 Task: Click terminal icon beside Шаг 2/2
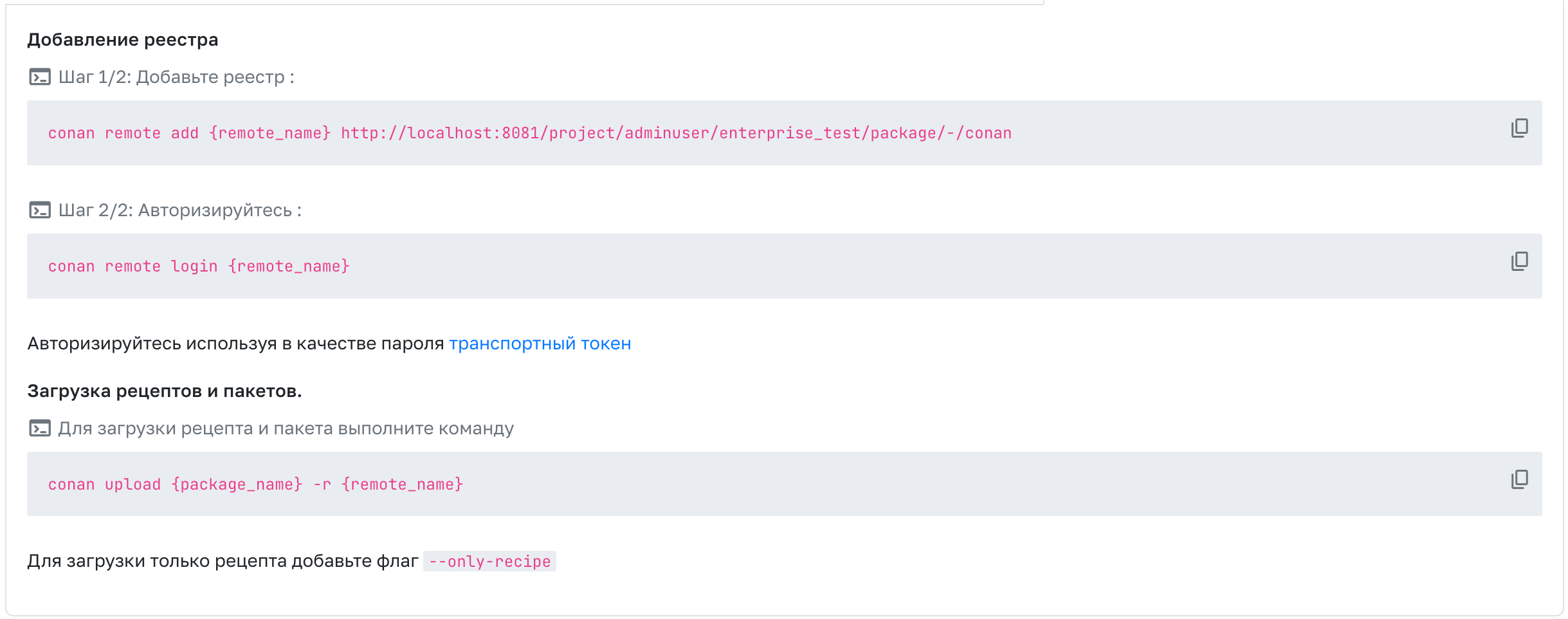coord(40,210)
